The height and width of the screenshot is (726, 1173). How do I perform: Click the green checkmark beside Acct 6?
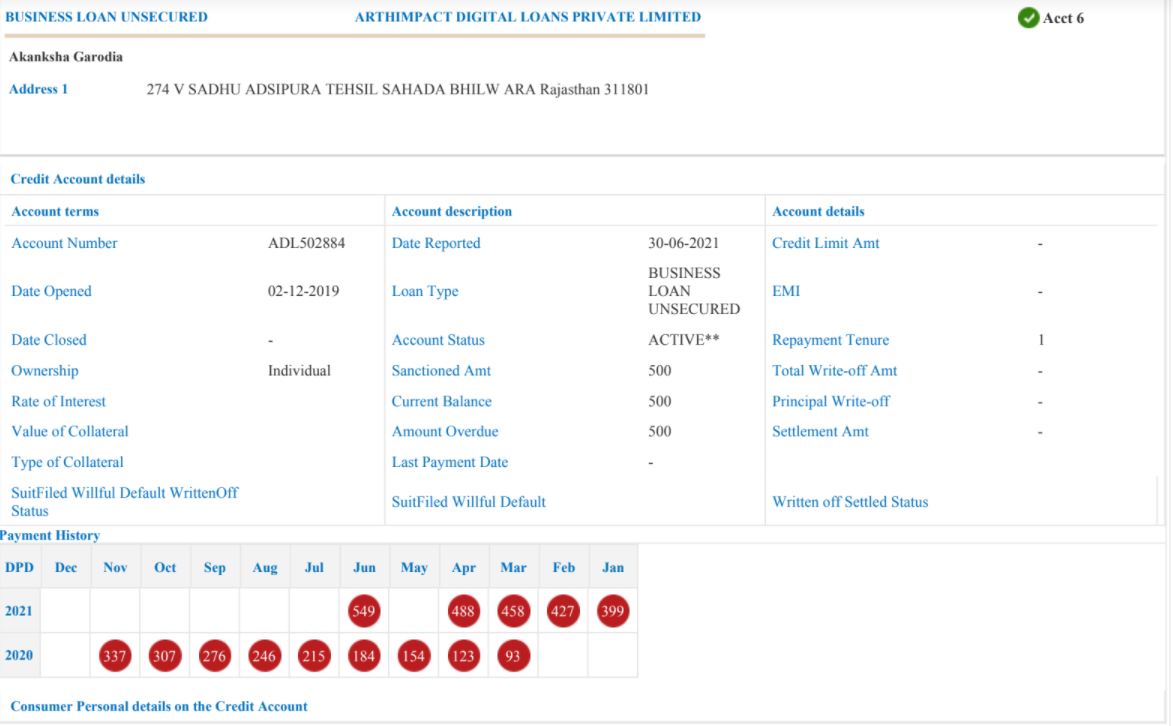(1027, 18)
